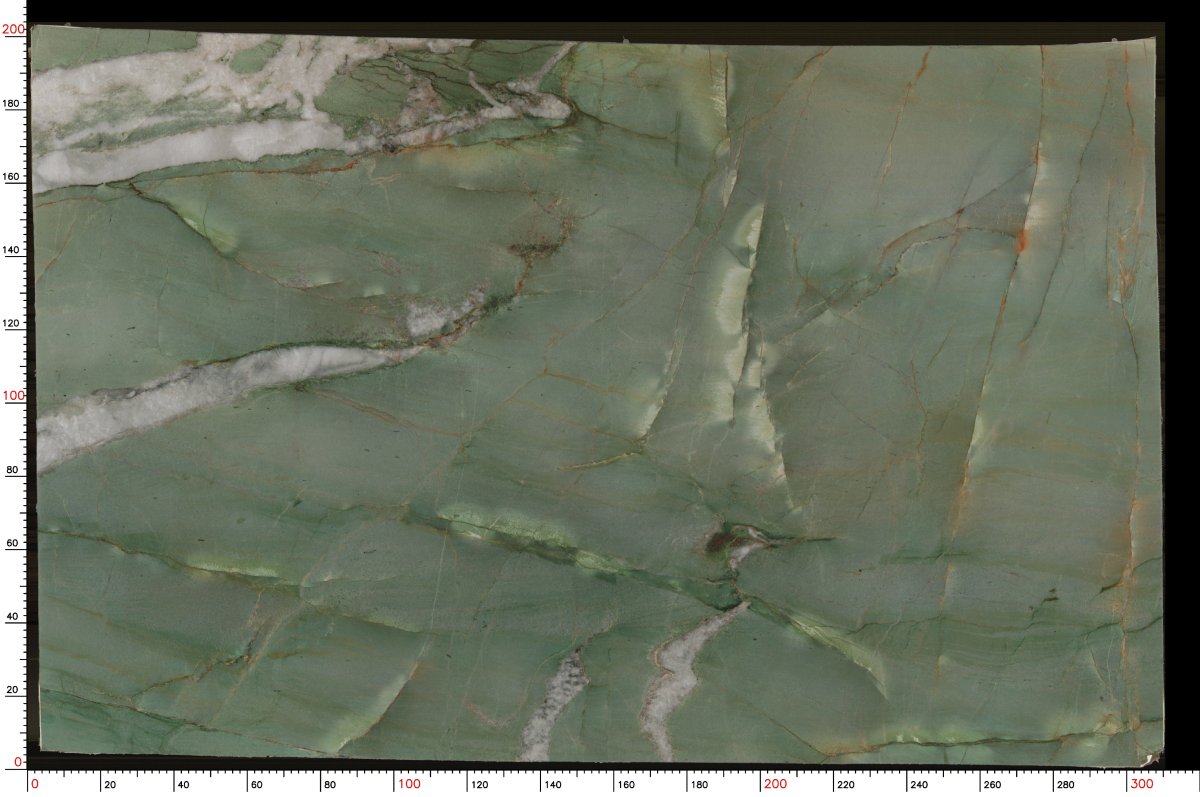
Task: Select the 300 label on the horizontal ruler
Action: (1141, 785)
